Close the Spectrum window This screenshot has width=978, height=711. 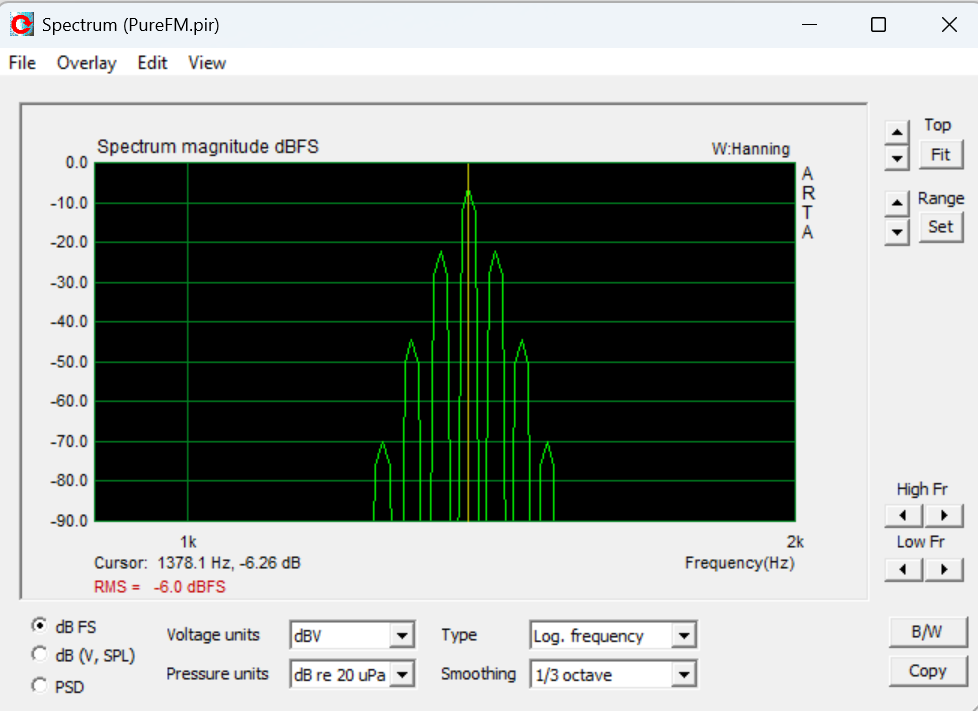[949, 24]
